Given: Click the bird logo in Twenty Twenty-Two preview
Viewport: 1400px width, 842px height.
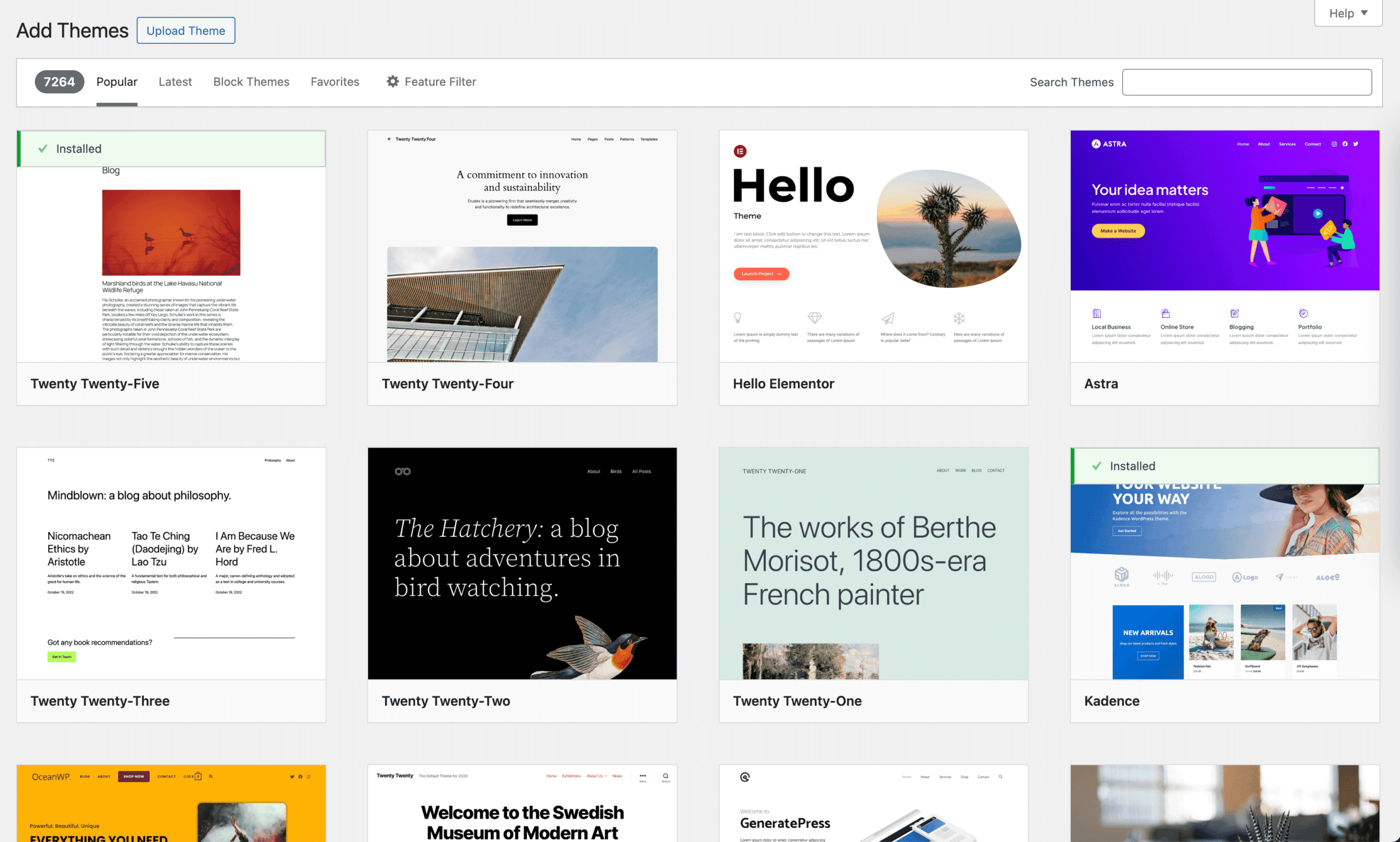Looking at the screenshot, I should [x=402, y=472].
